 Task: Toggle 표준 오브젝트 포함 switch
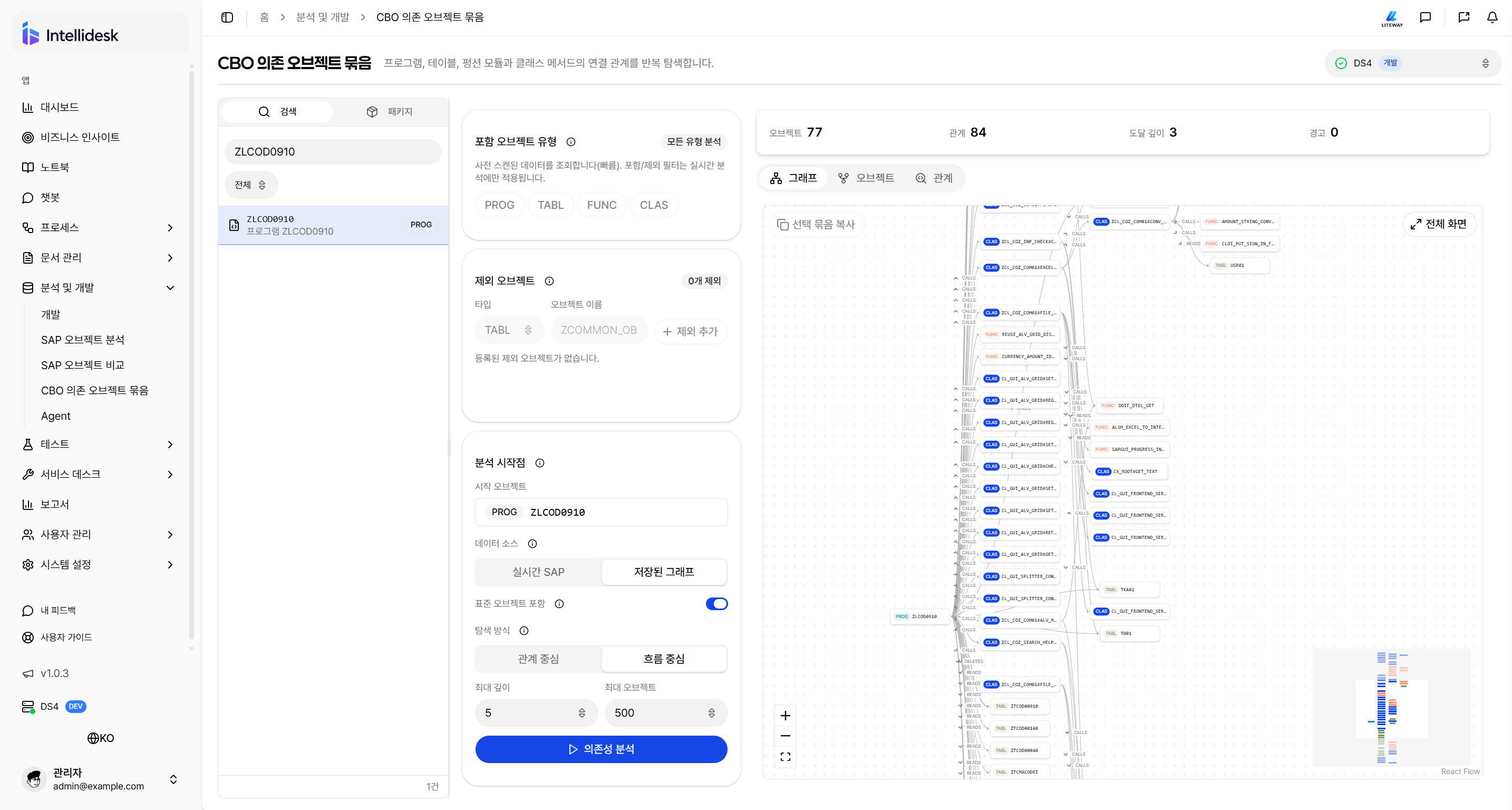[716, 603]
